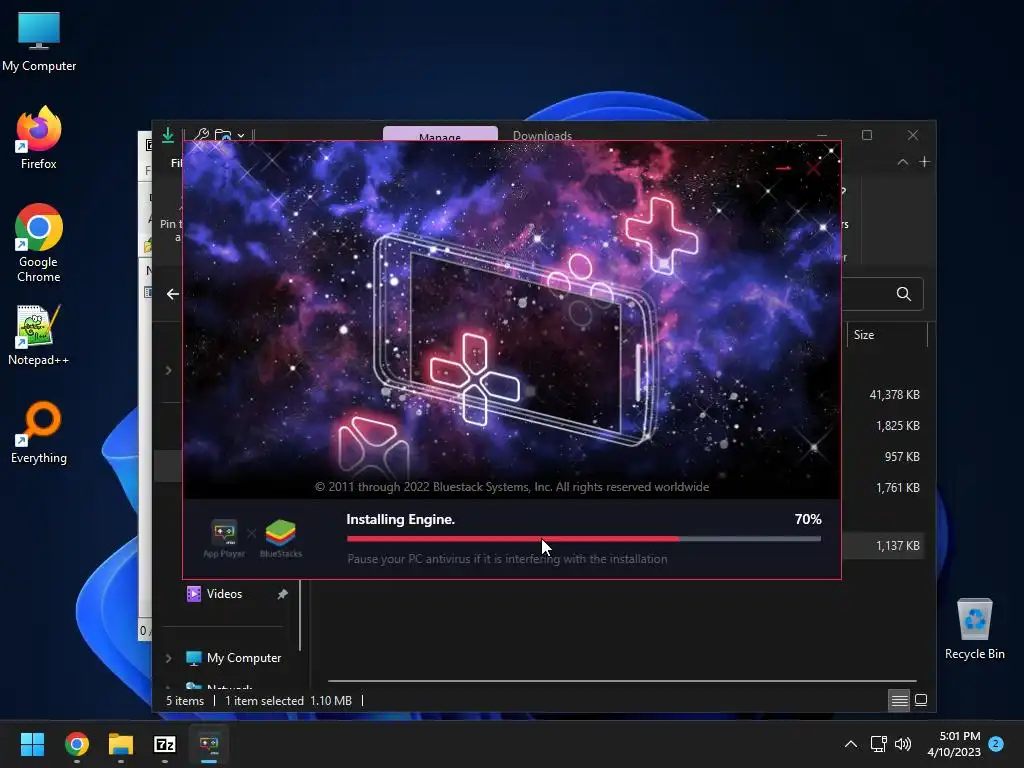
Task: Maximize the Explorer Downloads window
Action: (x=867, y=135)
